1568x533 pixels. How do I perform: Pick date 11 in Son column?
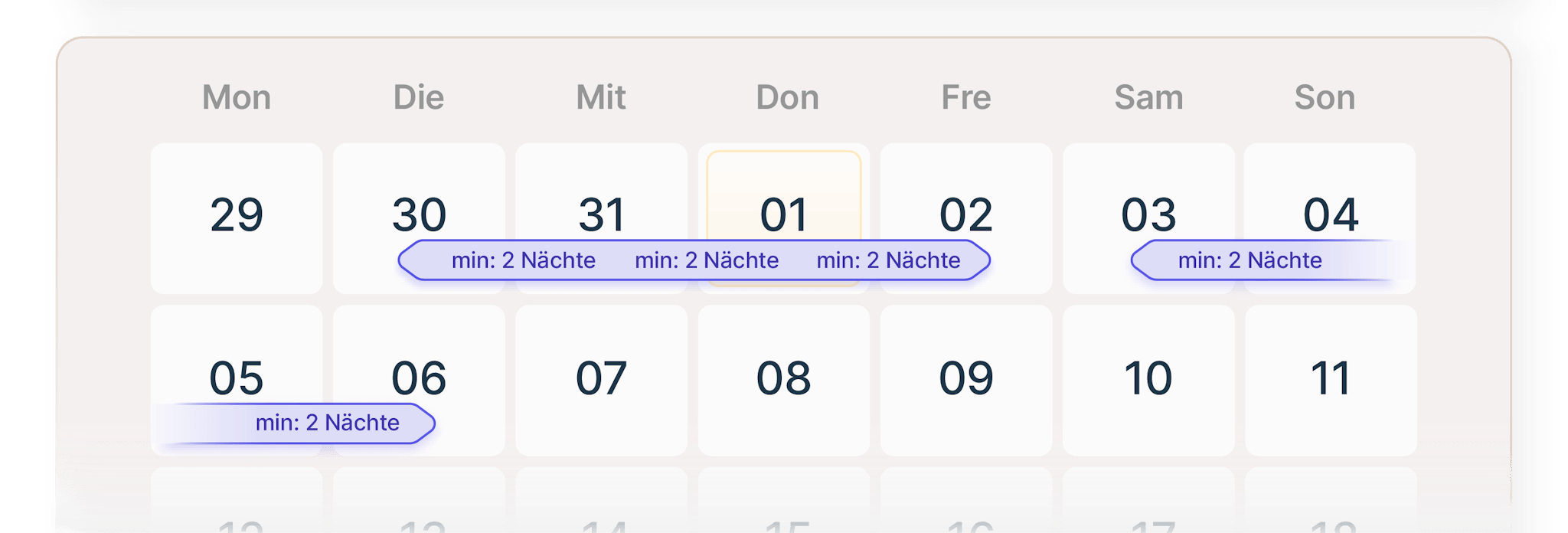1330,378
